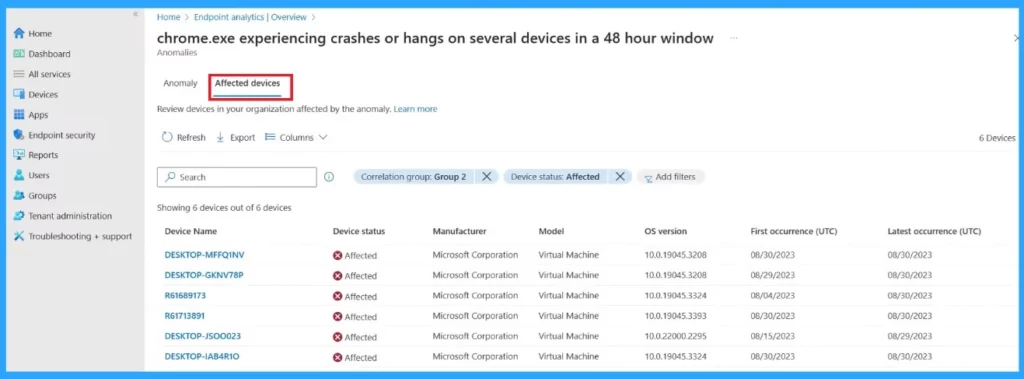The height and width of the screenshot is (379, 1024).
Task: Open the Devices sidebar icon
Action: pos(19,95)
